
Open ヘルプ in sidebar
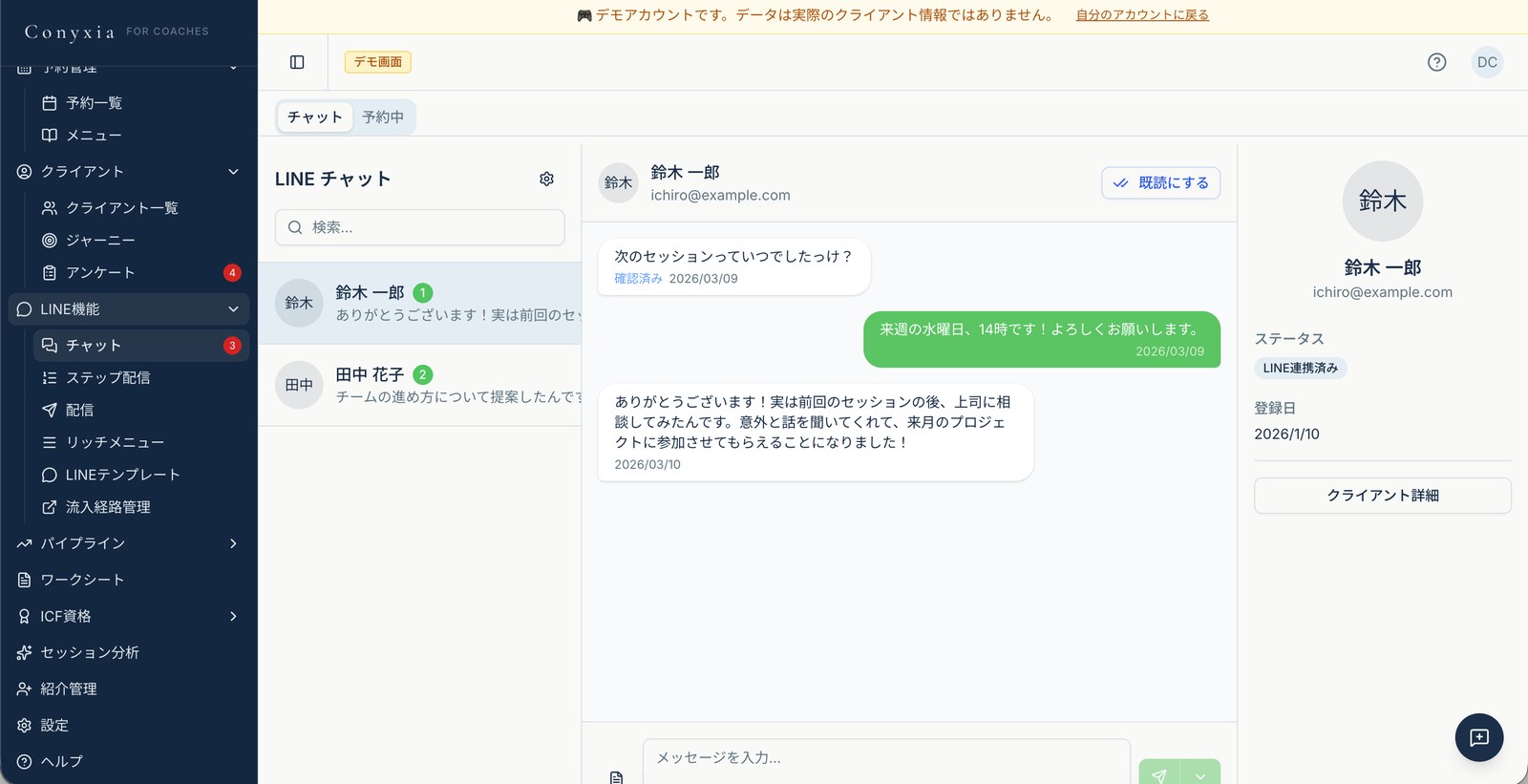(x=129, y=761)
